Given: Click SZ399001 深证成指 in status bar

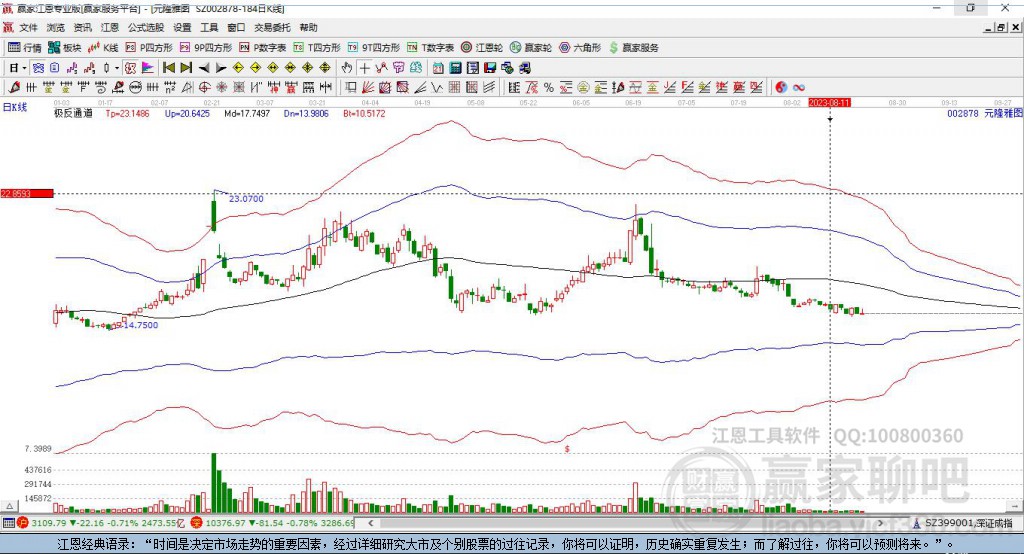Looking at the screenshot, I should 968,523.
